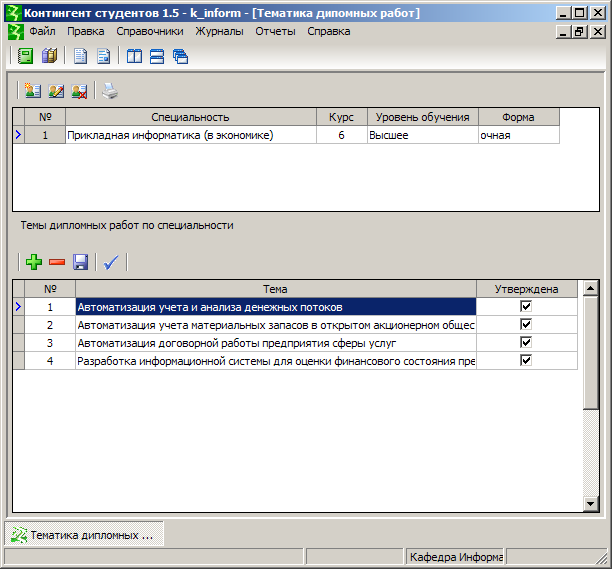This screenshot has height=569, width=612.
Task: Click the vertical scrollbar thumb of topics
Action: pos(591,352)
